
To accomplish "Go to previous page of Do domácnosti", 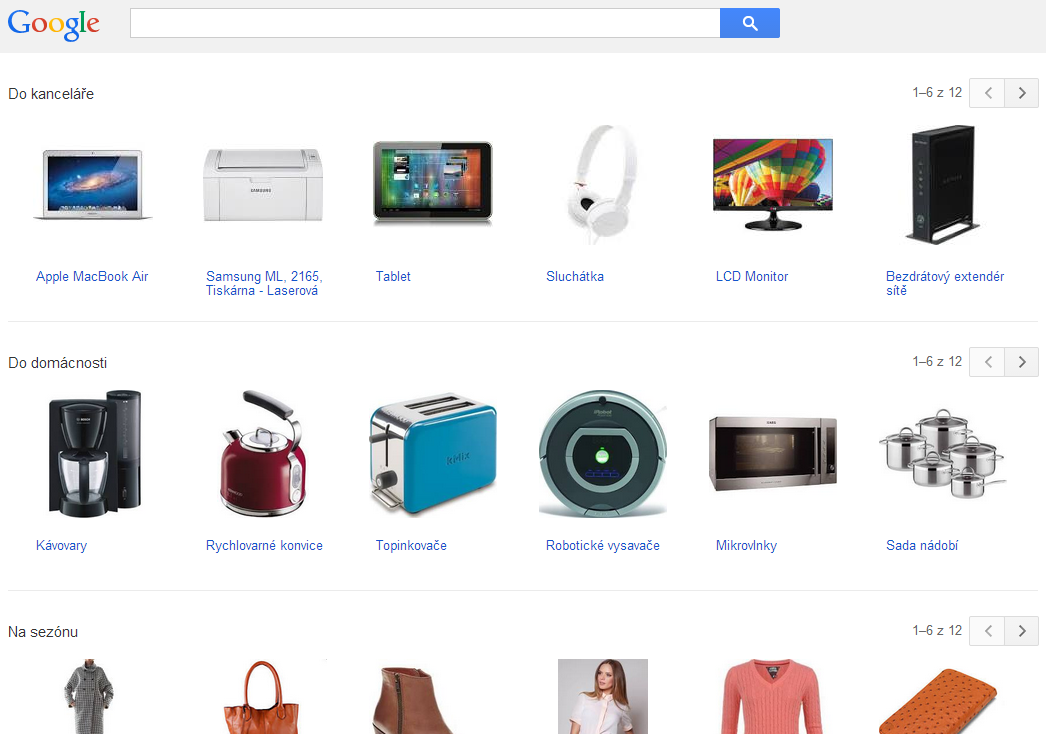I will tap(987, 362).
